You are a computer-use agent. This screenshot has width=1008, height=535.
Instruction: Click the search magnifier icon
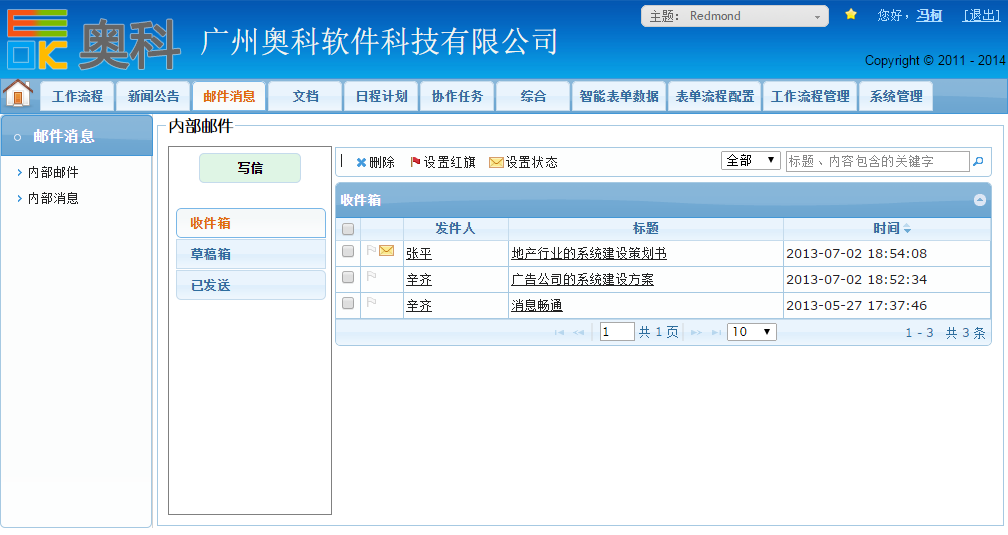978,162
